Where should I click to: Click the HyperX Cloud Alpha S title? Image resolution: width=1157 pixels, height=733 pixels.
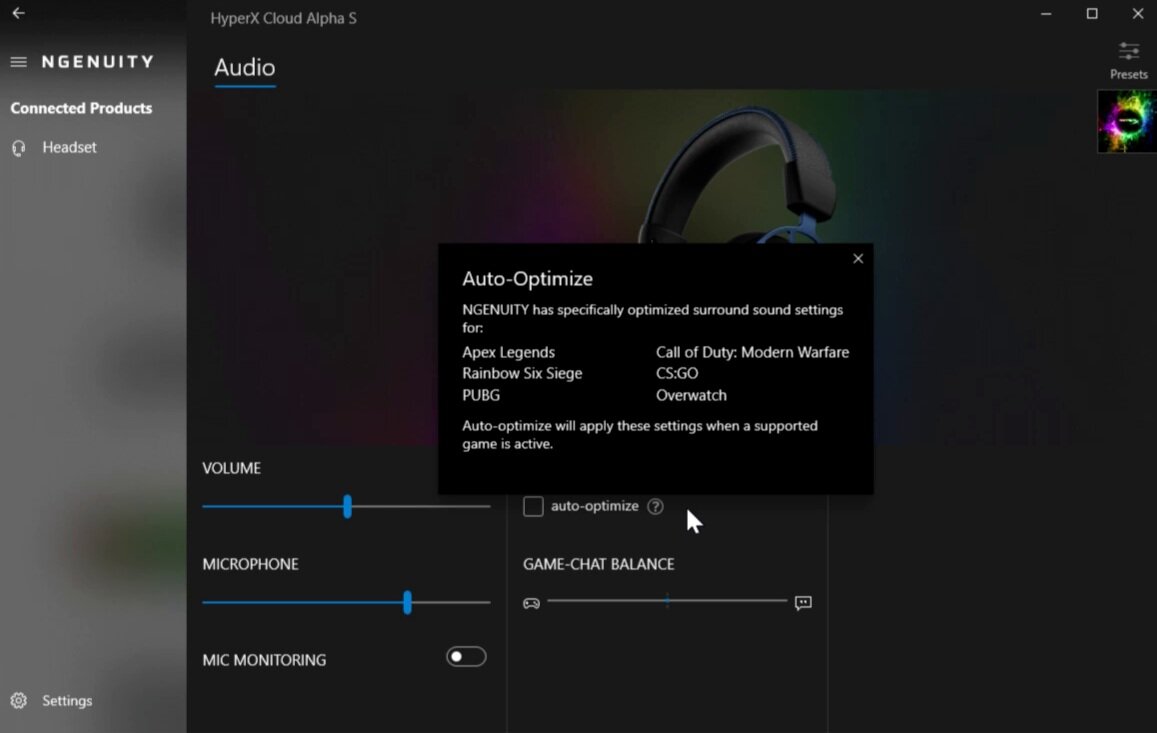283,18
